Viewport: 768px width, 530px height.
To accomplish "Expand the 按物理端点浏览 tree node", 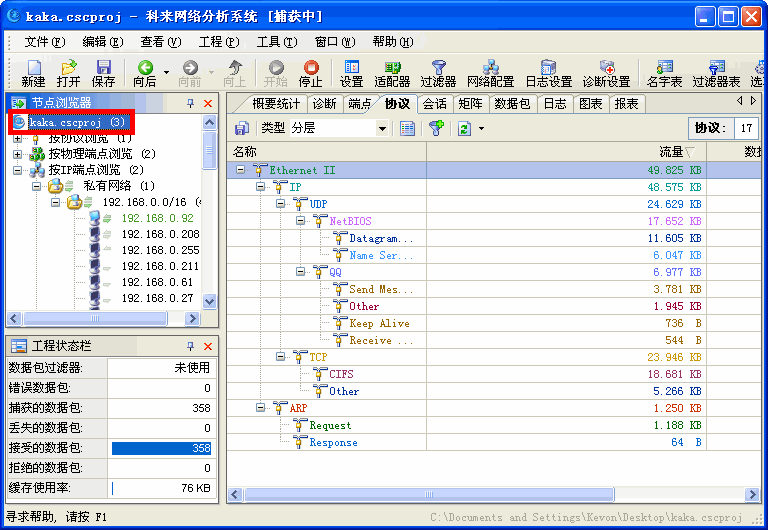I will (x=18, y=154).
